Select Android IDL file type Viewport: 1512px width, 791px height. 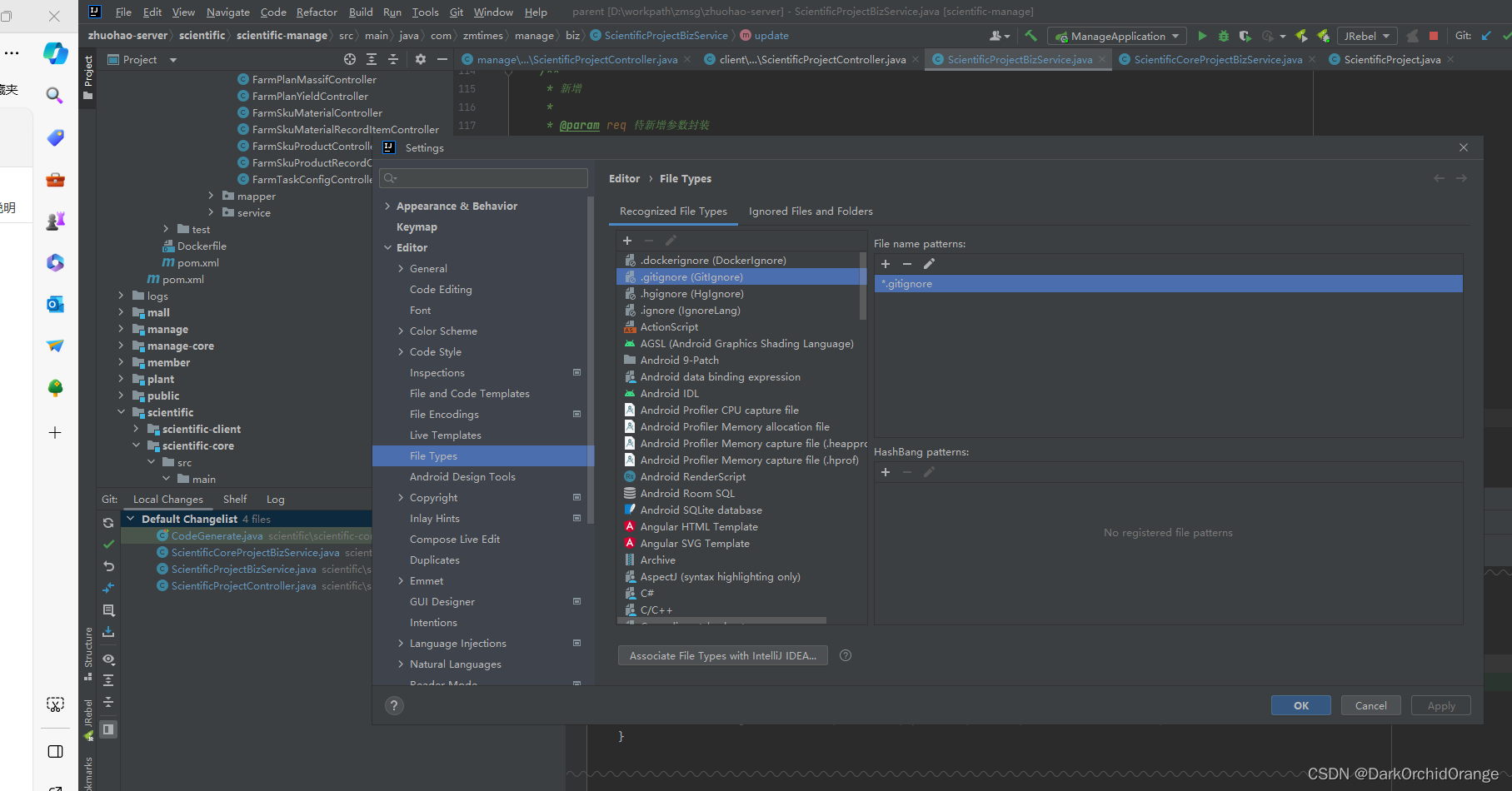click(x=741, y=393)
